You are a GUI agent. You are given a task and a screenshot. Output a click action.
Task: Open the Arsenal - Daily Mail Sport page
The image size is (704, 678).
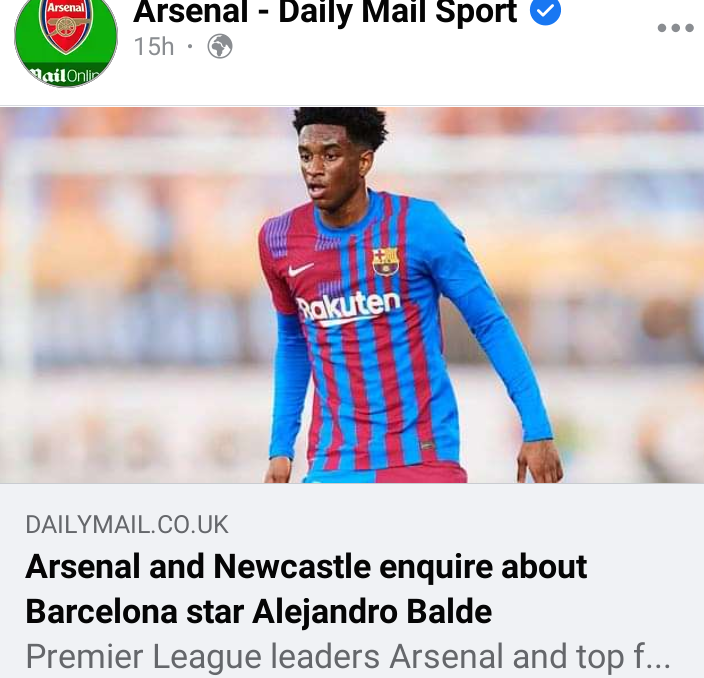pyautogui.click(x=325, y=12)
